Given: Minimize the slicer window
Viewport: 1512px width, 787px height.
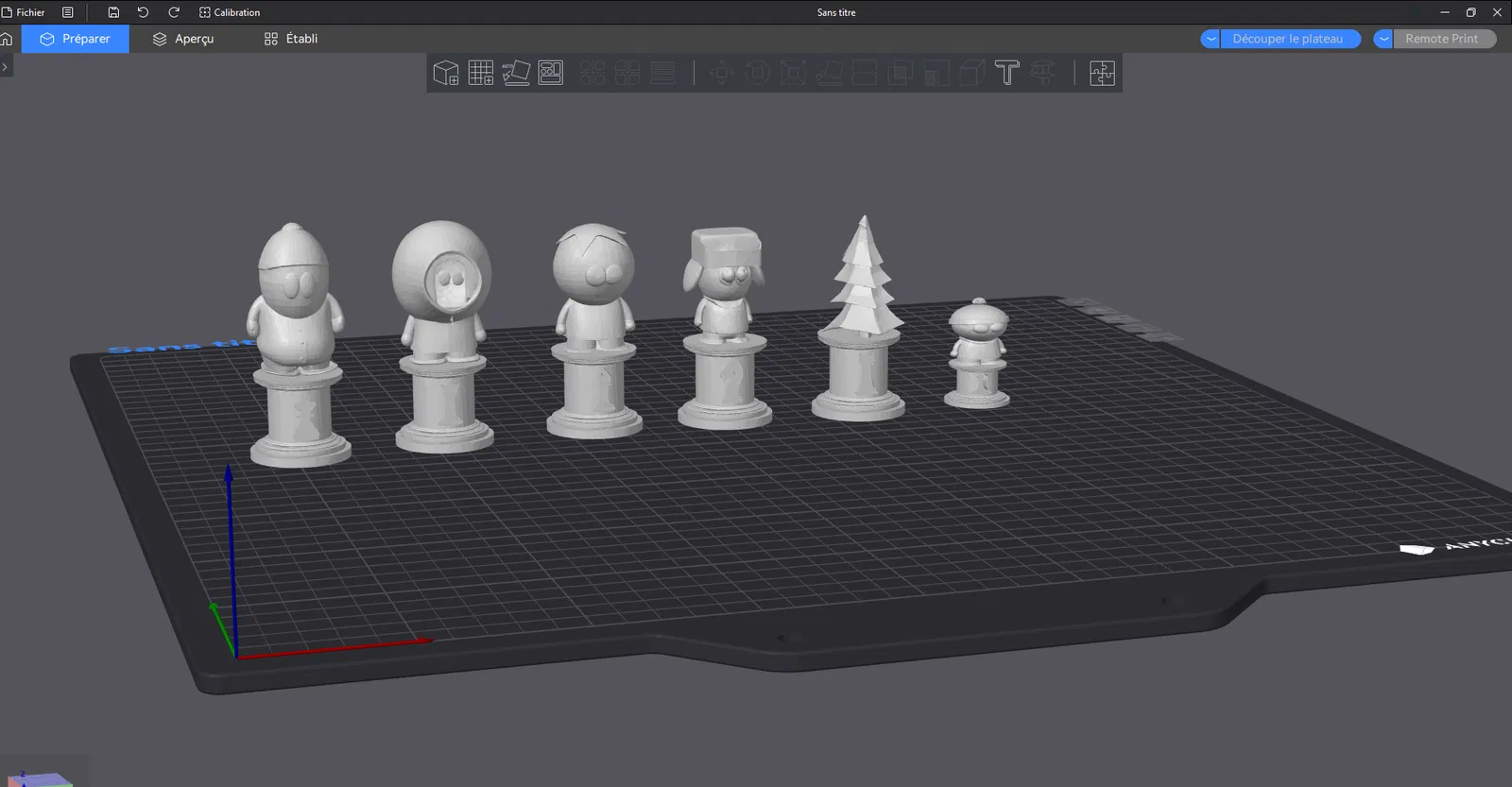Looking at the screenshot, I should pos(1444,12).
